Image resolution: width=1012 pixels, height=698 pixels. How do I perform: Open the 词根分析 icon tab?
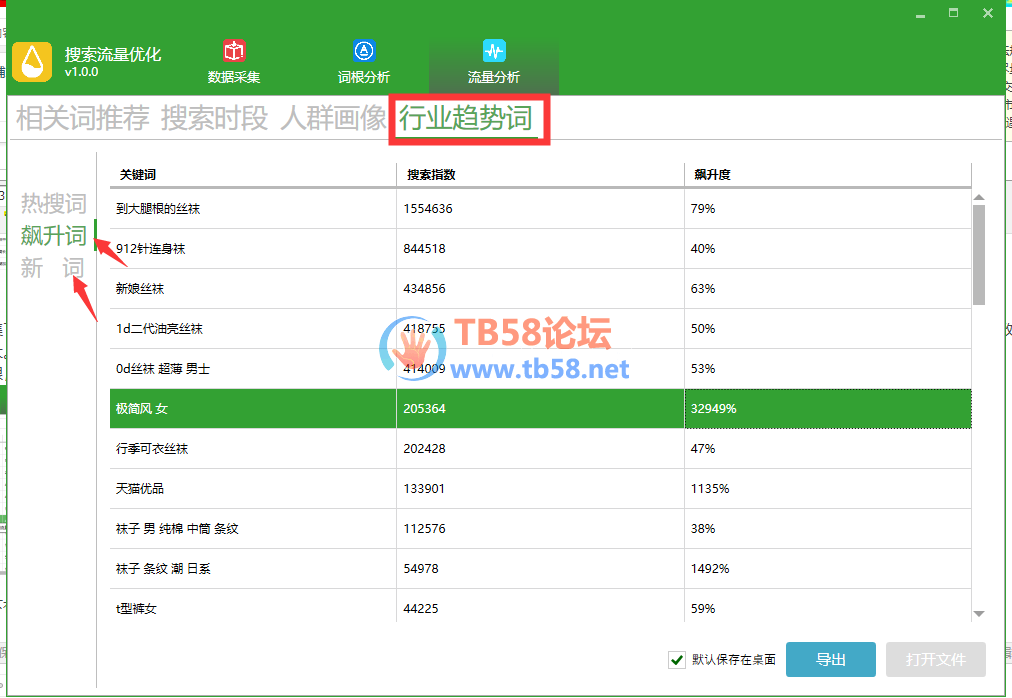coord(364,63)
